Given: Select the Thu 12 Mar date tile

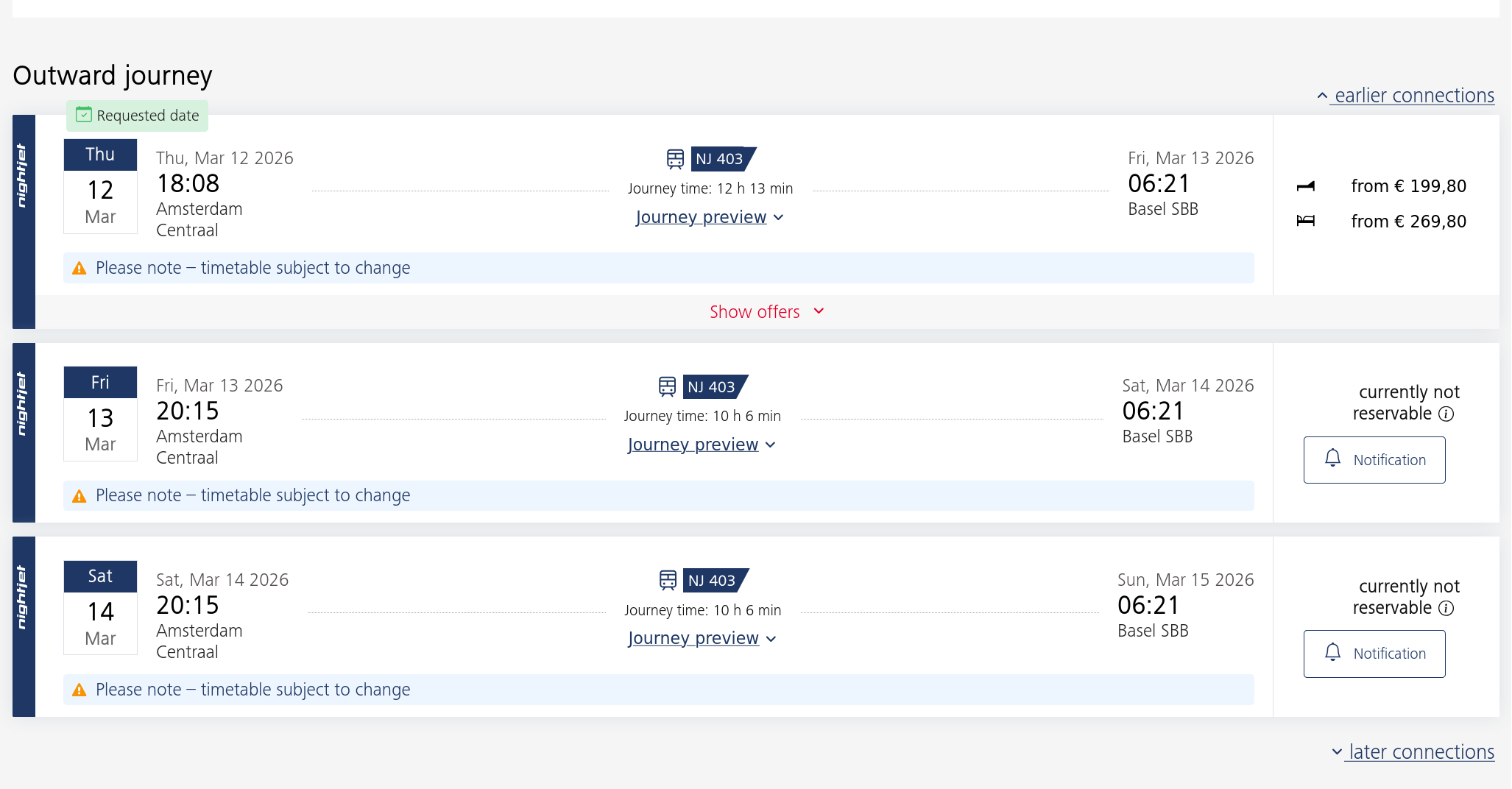Looking at the screenshot, I should (x=100, y=186).
